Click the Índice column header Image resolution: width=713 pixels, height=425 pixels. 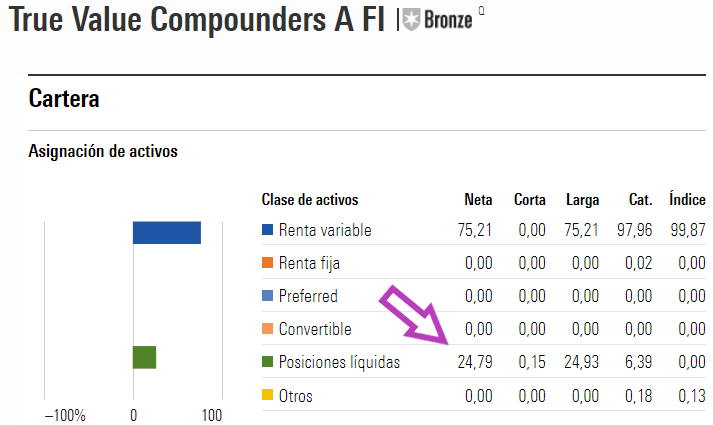click(x=687, y=199)
